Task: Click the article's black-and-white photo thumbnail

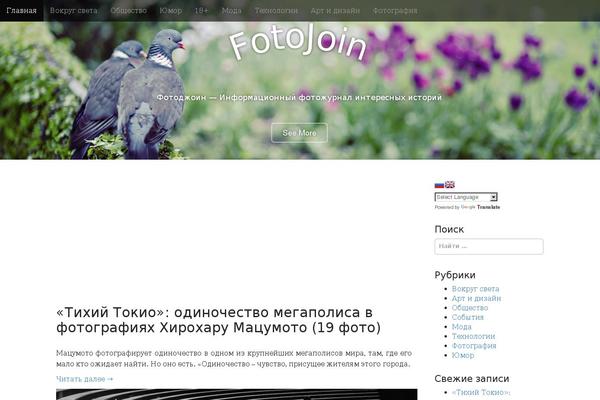Action: click(x=236, y=394)
